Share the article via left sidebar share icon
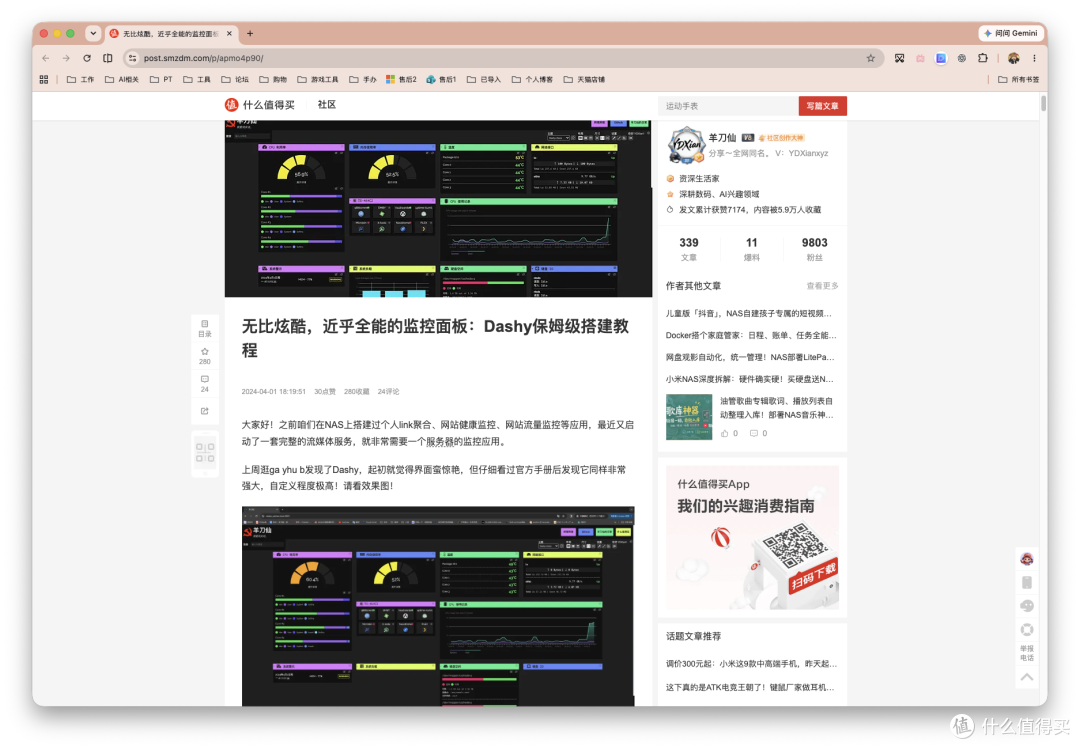This screenshot has width=1080, height=749. 205,411
